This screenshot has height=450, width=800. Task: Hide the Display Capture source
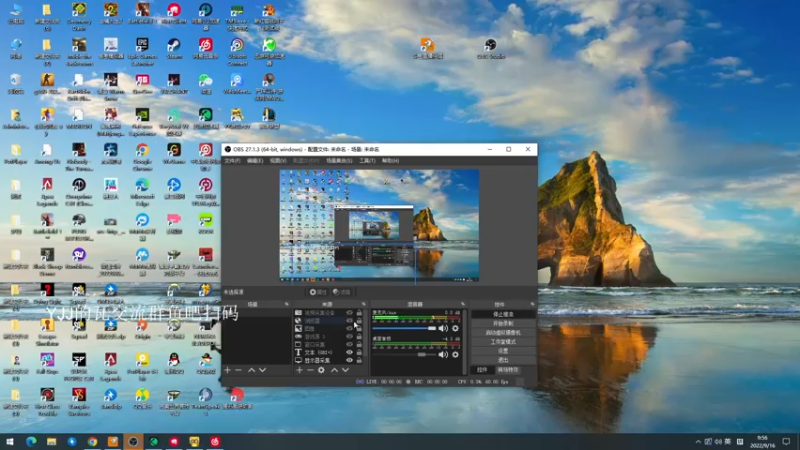[349, 360]
